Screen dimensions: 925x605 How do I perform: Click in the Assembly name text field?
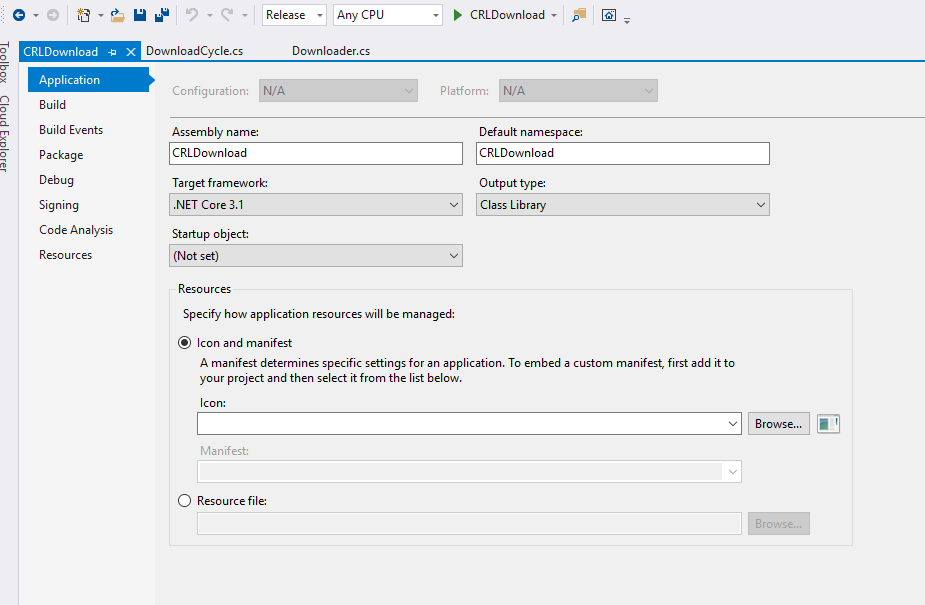click(x=316, y=153)
